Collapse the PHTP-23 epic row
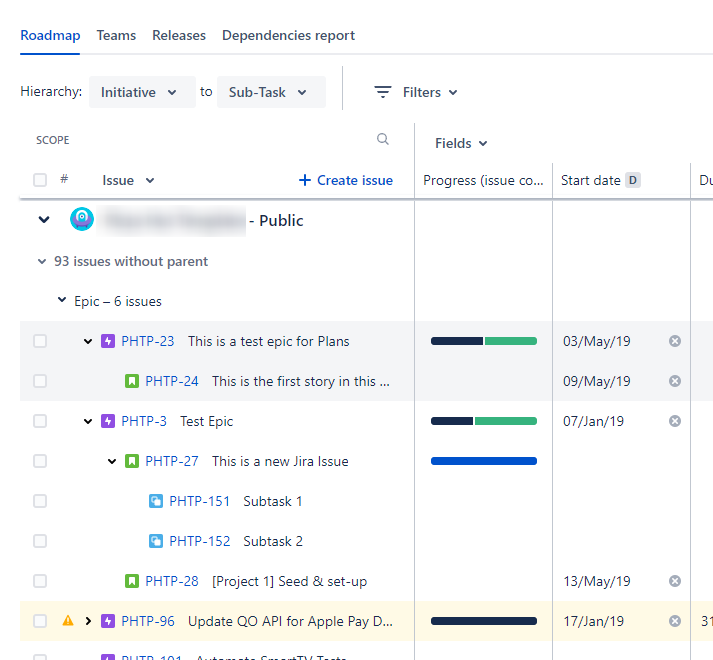 click(88, 341)
